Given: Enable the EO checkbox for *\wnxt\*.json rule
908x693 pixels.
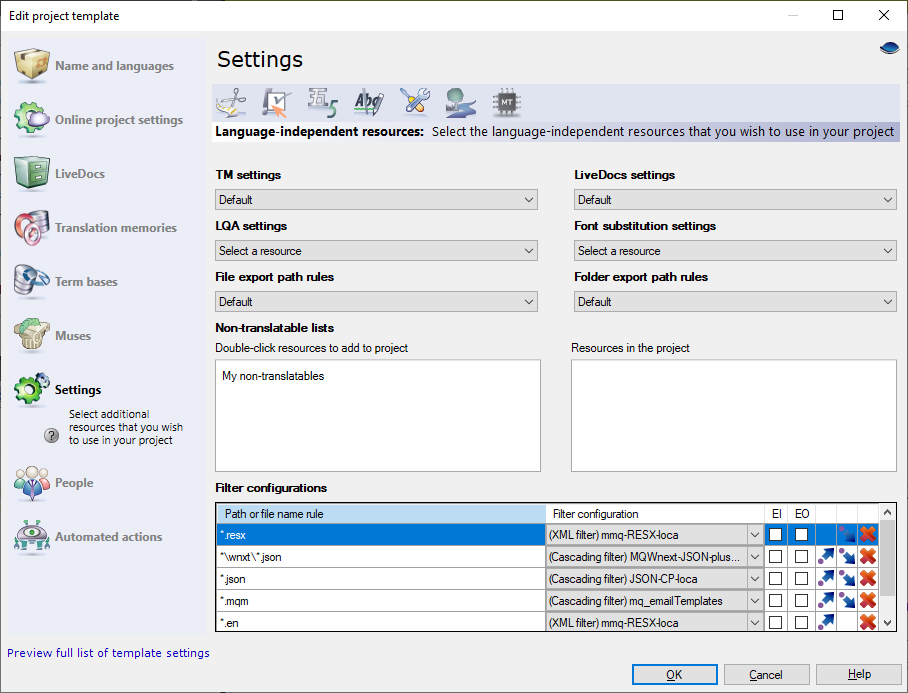Looking at the screenshot, I should pyautogui.click(x=800, y=556).
